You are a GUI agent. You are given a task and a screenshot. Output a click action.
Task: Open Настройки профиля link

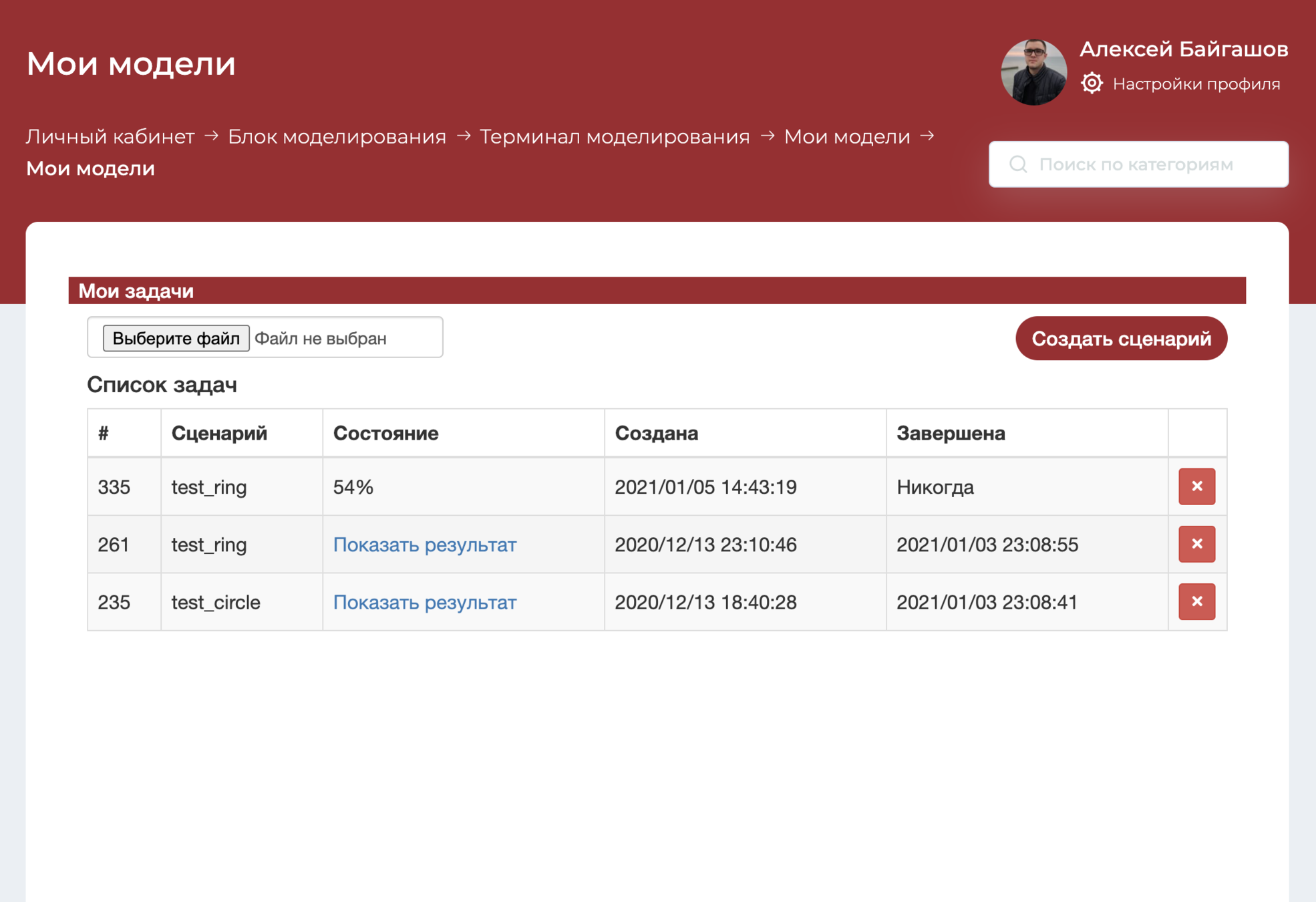[1196, 84]
